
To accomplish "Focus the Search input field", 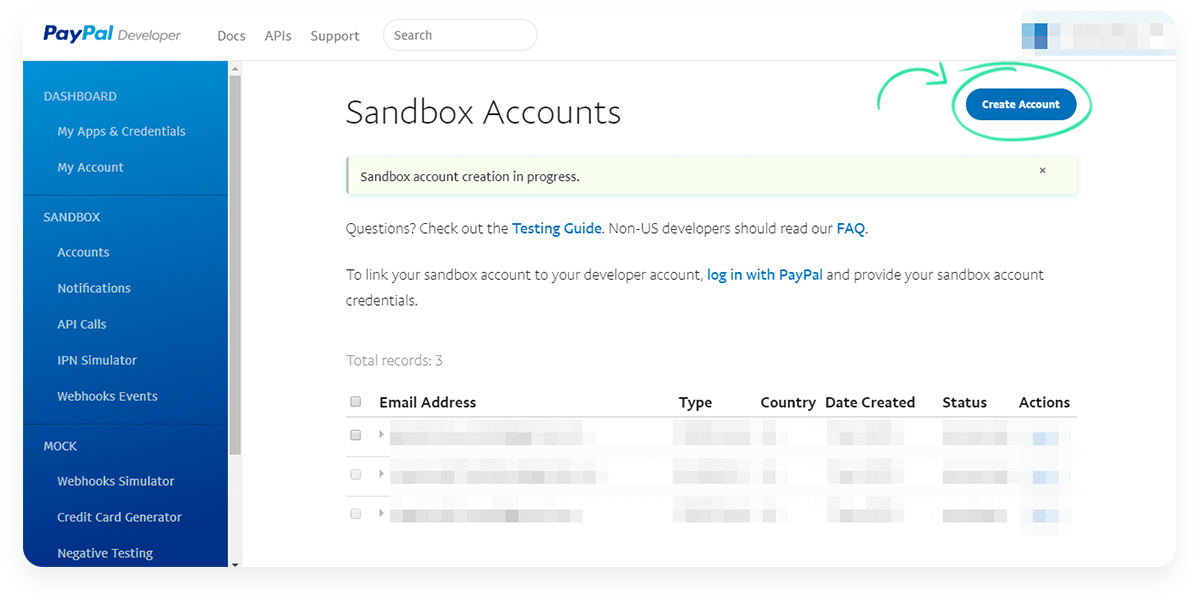I will coord(460,35).
